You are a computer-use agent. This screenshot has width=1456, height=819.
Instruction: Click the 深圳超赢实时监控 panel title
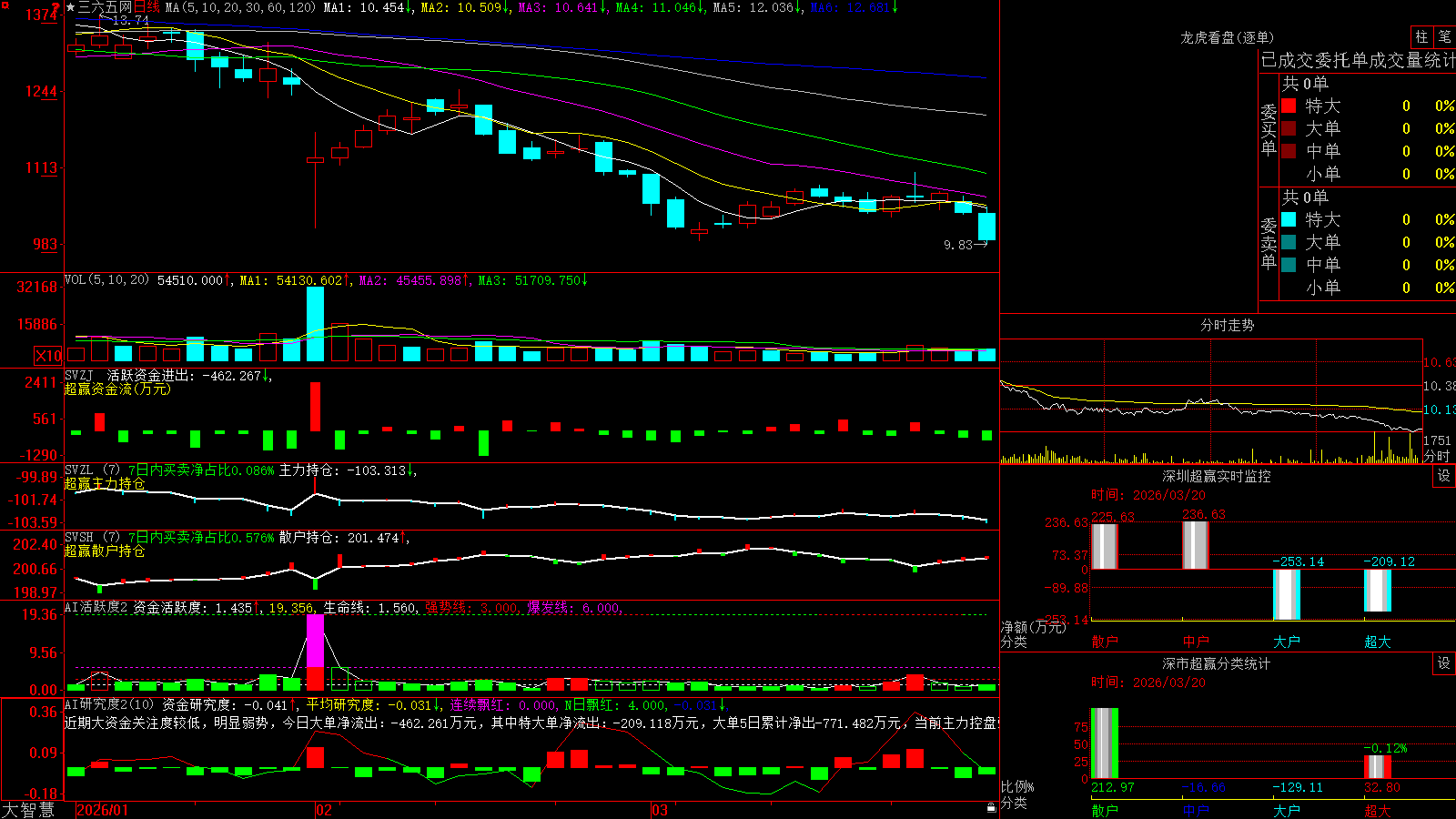click(1216, 476)
